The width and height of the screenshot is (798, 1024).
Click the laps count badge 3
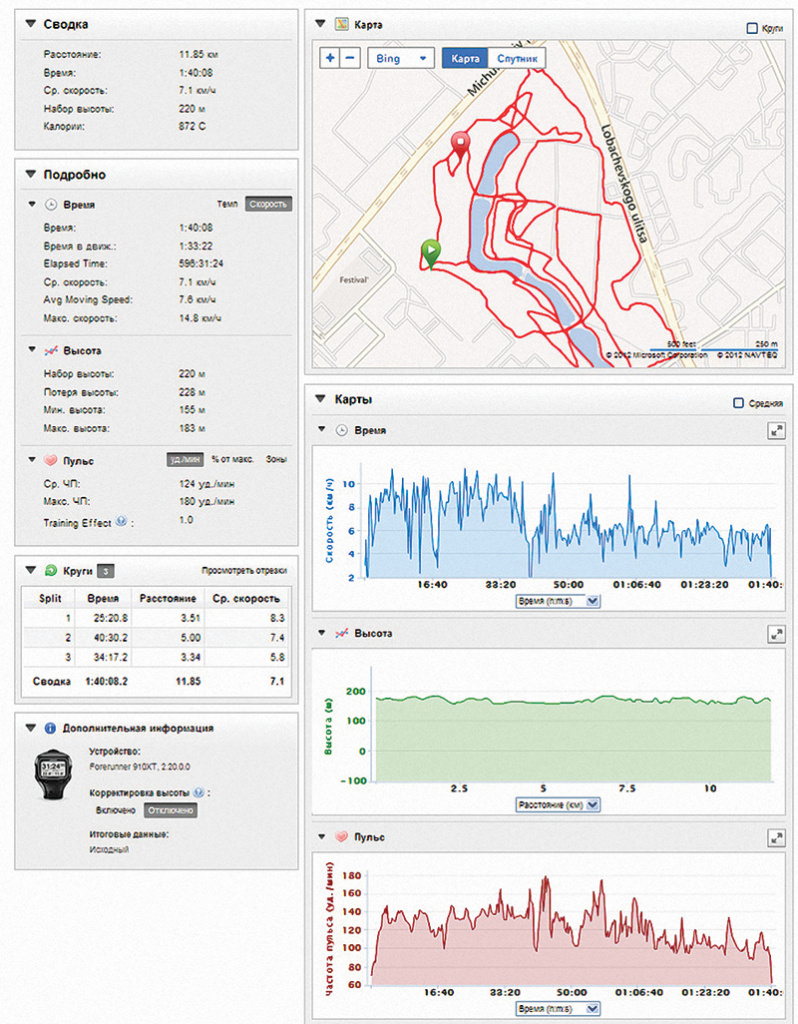click(x=106, y=571)
